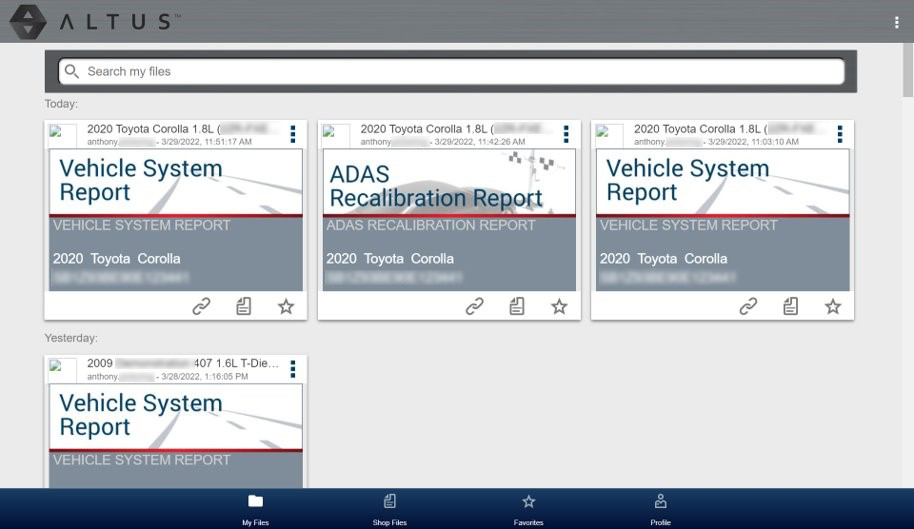This screenshot has height=529, width=914.
Task: Click link icon on 11:03:10 AM report card
Action: click(748, 307)
